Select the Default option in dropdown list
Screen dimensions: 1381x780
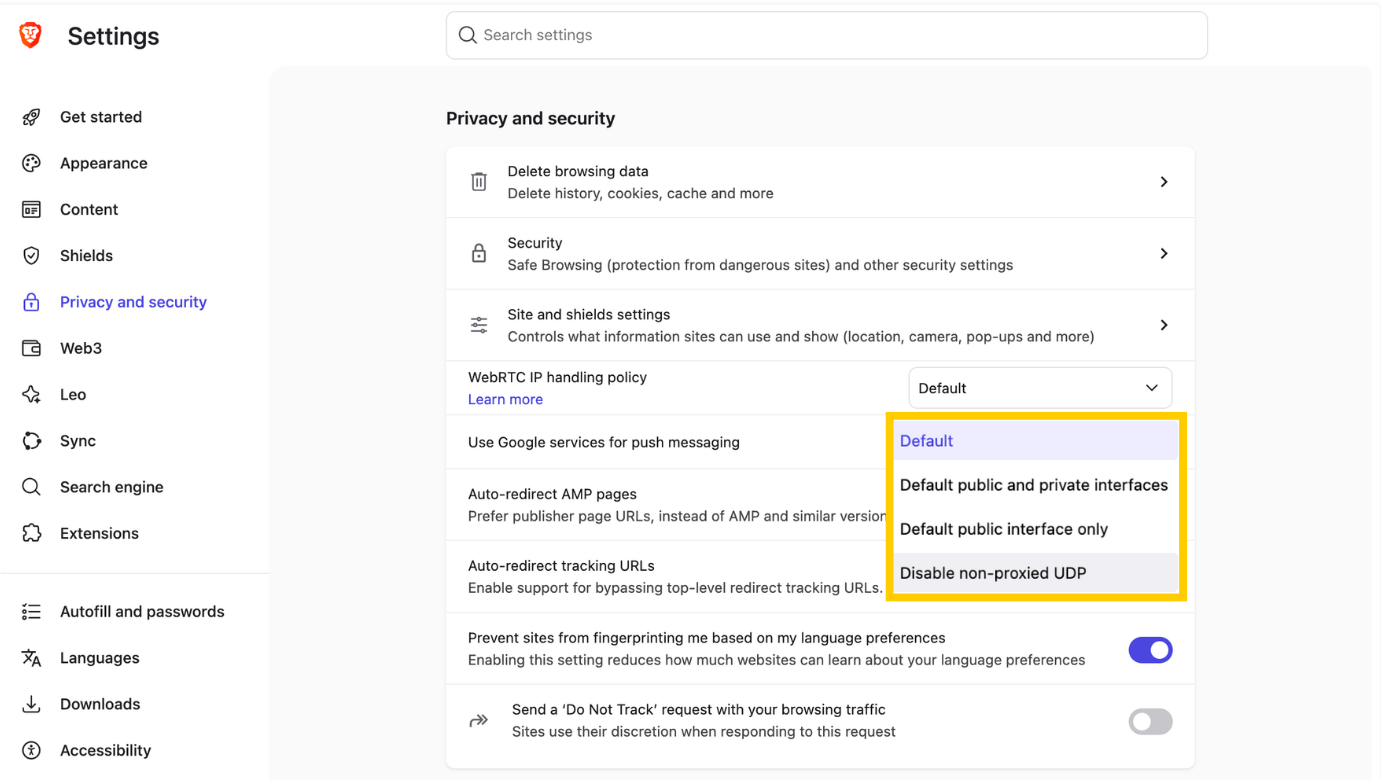pyautogui.click(x=1036, y=441)
